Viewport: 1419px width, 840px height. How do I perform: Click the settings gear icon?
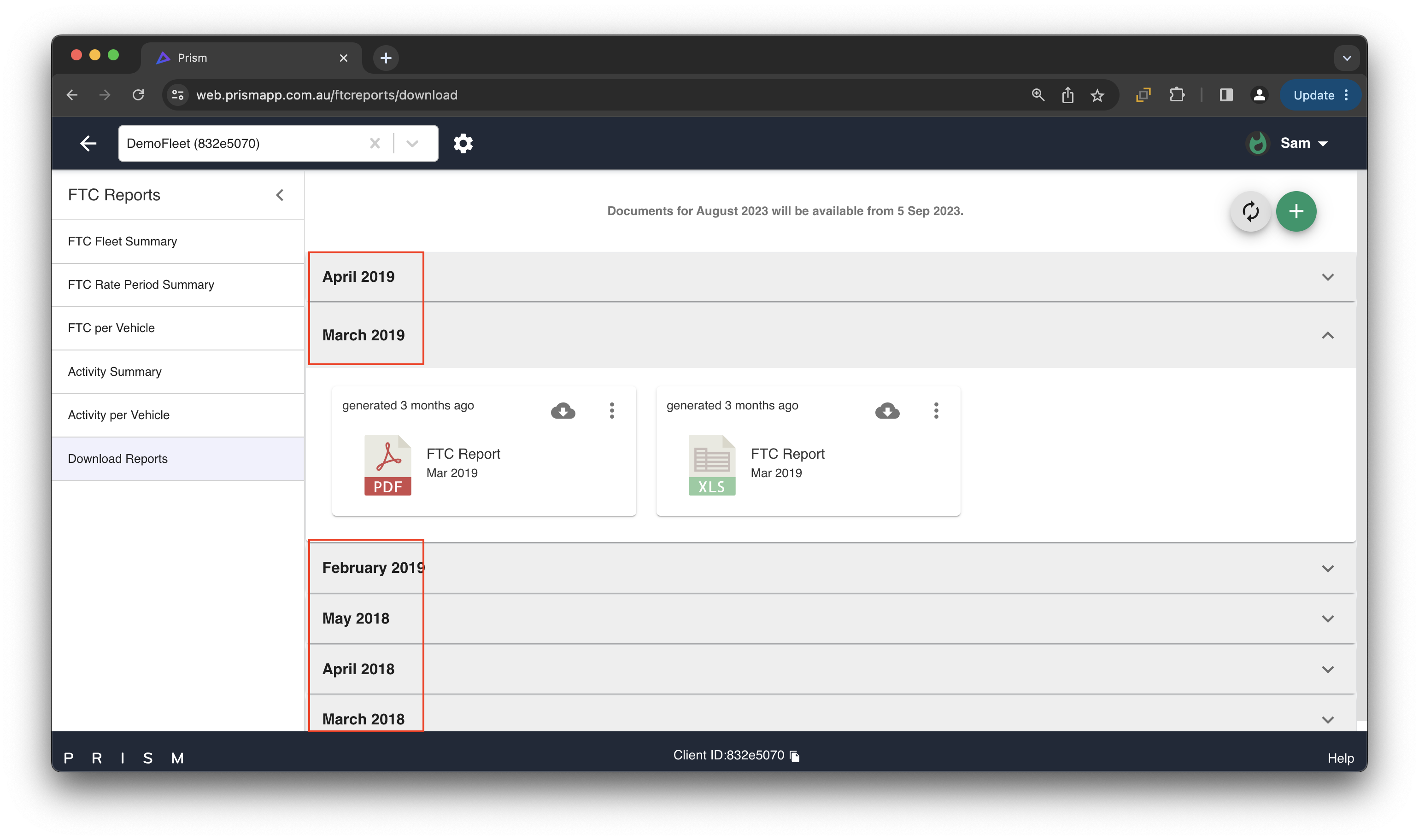click(x=463, y=143)
